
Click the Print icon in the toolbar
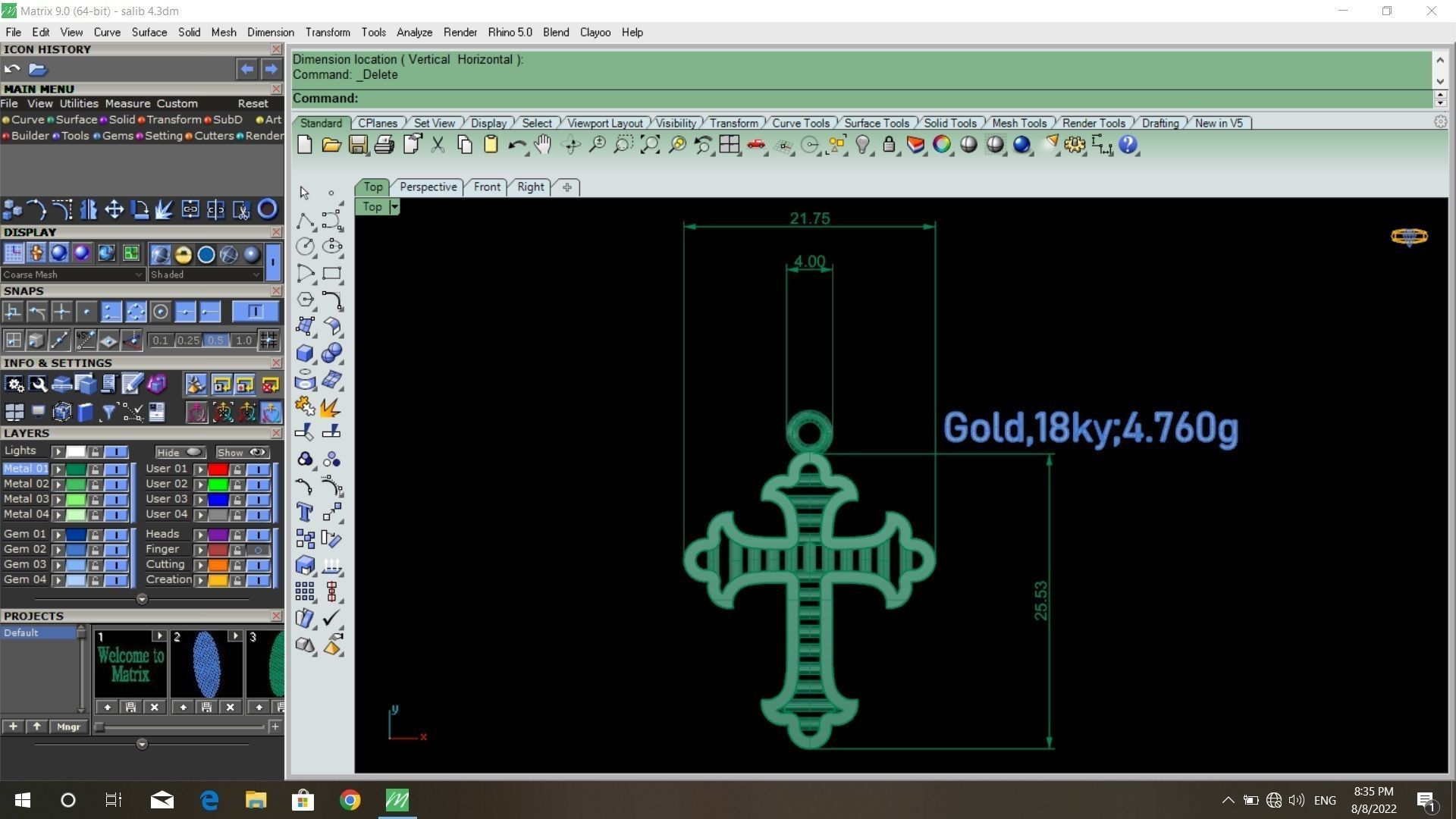(x=384, y=144)
